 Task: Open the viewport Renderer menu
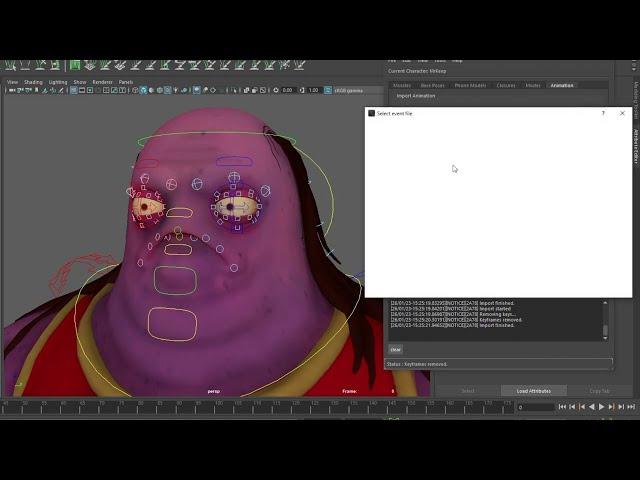102,82
